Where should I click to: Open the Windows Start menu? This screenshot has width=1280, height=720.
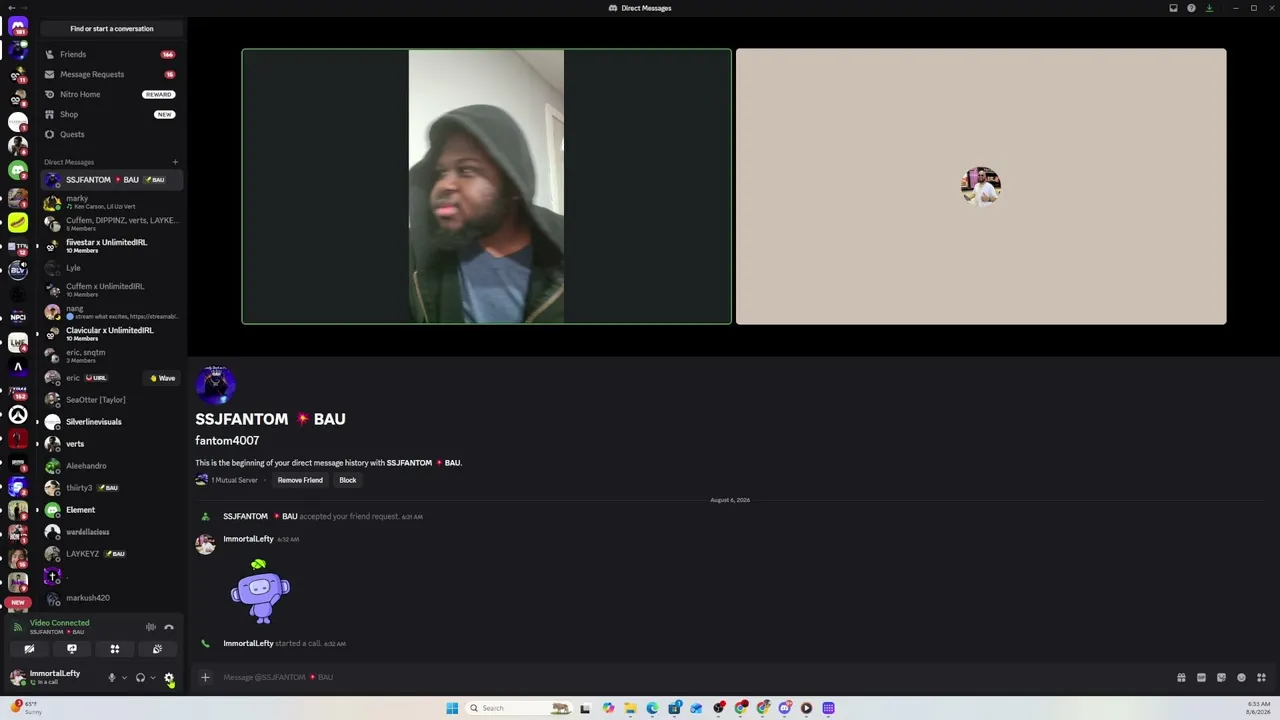click(x=452, y=708)
